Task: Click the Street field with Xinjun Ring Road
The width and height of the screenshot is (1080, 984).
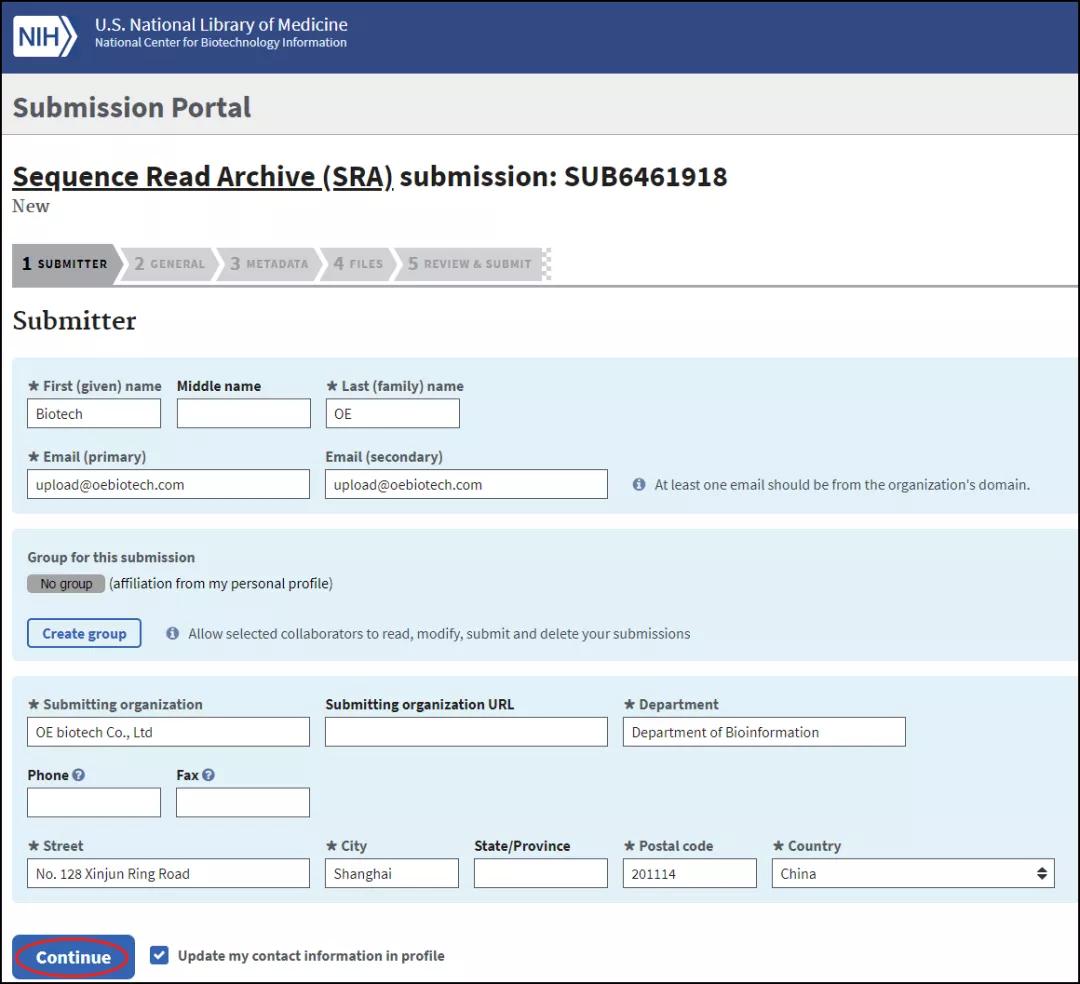Action: click(x=168, y=873)
